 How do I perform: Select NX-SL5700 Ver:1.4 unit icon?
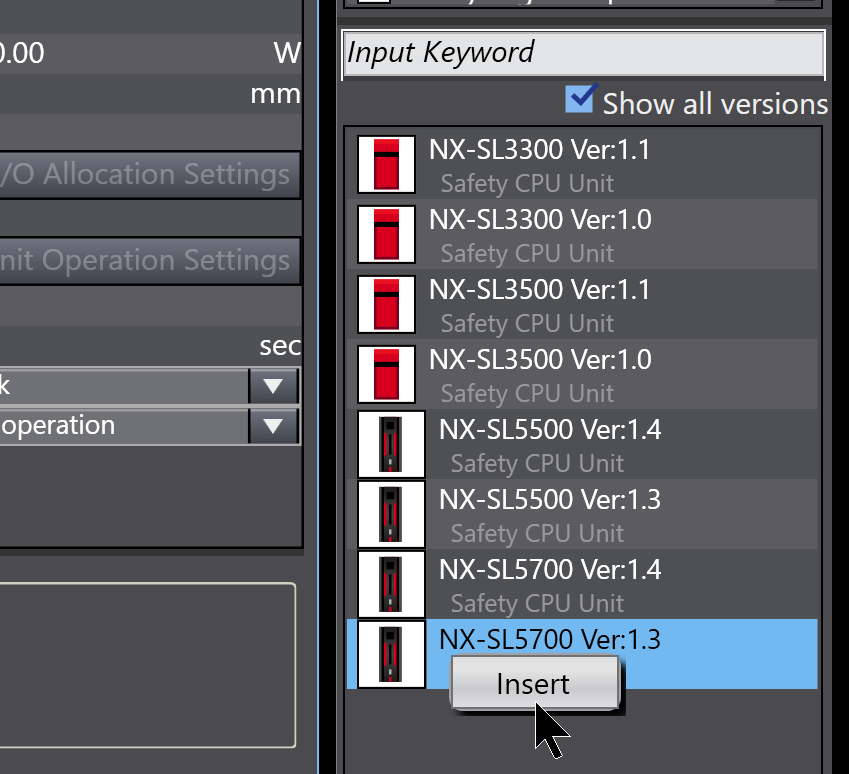391,584
